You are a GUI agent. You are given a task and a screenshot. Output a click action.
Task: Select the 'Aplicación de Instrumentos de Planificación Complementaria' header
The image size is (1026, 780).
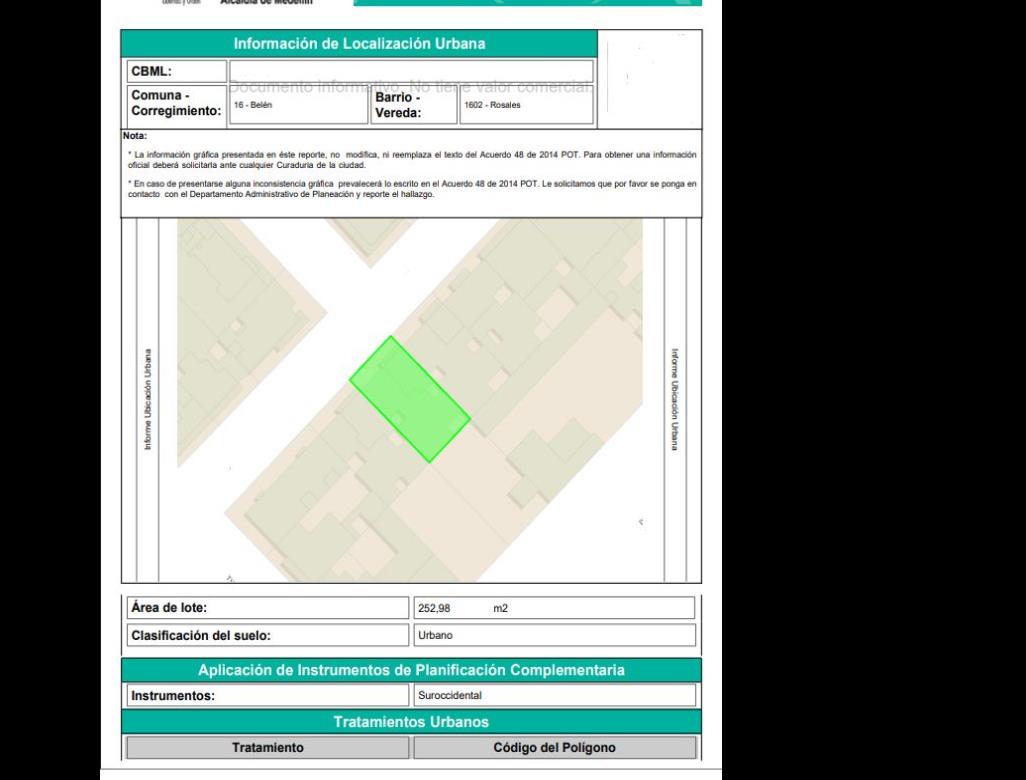click(x=412, y=670)
